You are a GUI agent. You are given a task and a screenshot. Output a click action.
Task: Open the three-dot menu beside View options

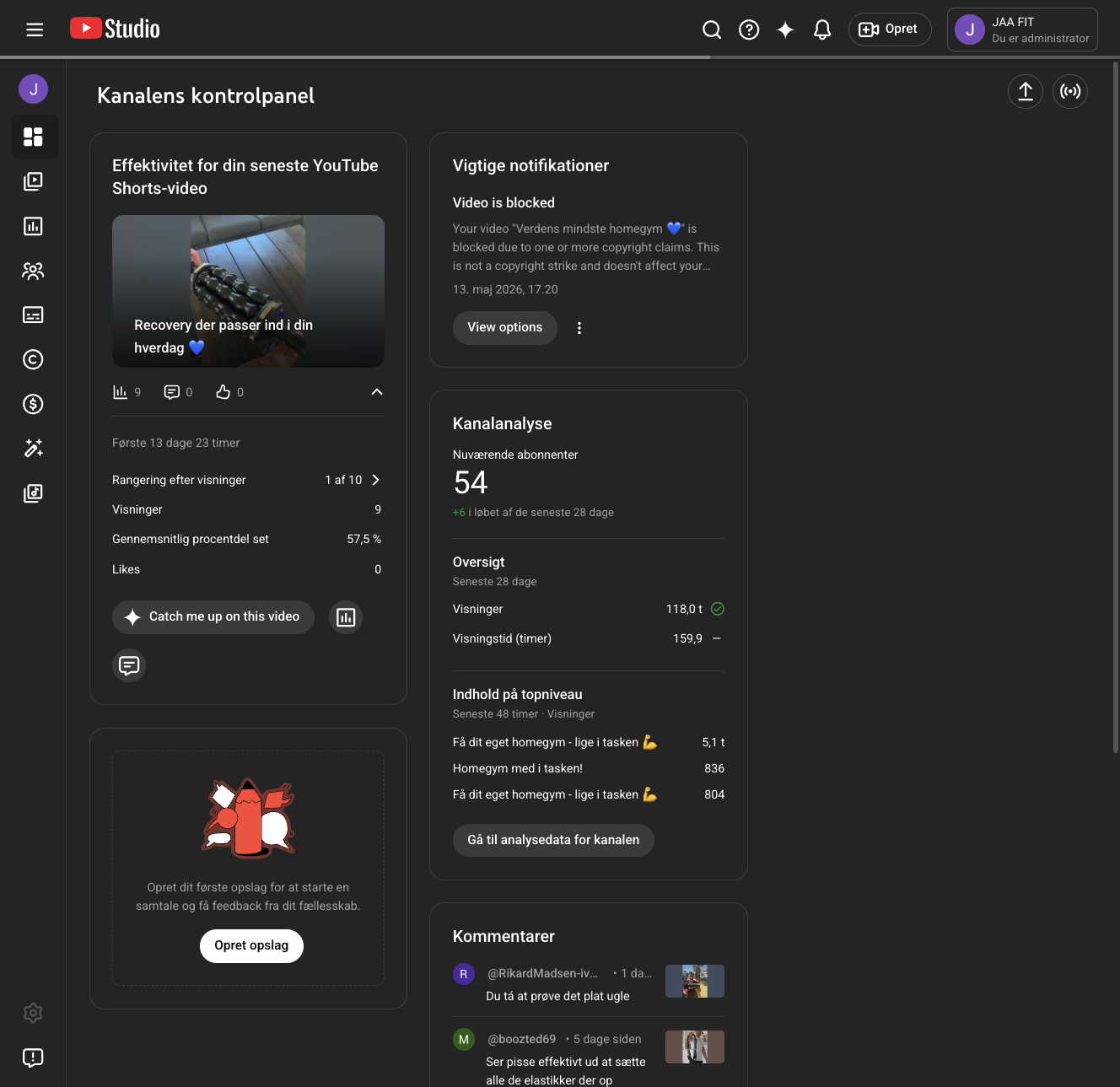(579, 328)
